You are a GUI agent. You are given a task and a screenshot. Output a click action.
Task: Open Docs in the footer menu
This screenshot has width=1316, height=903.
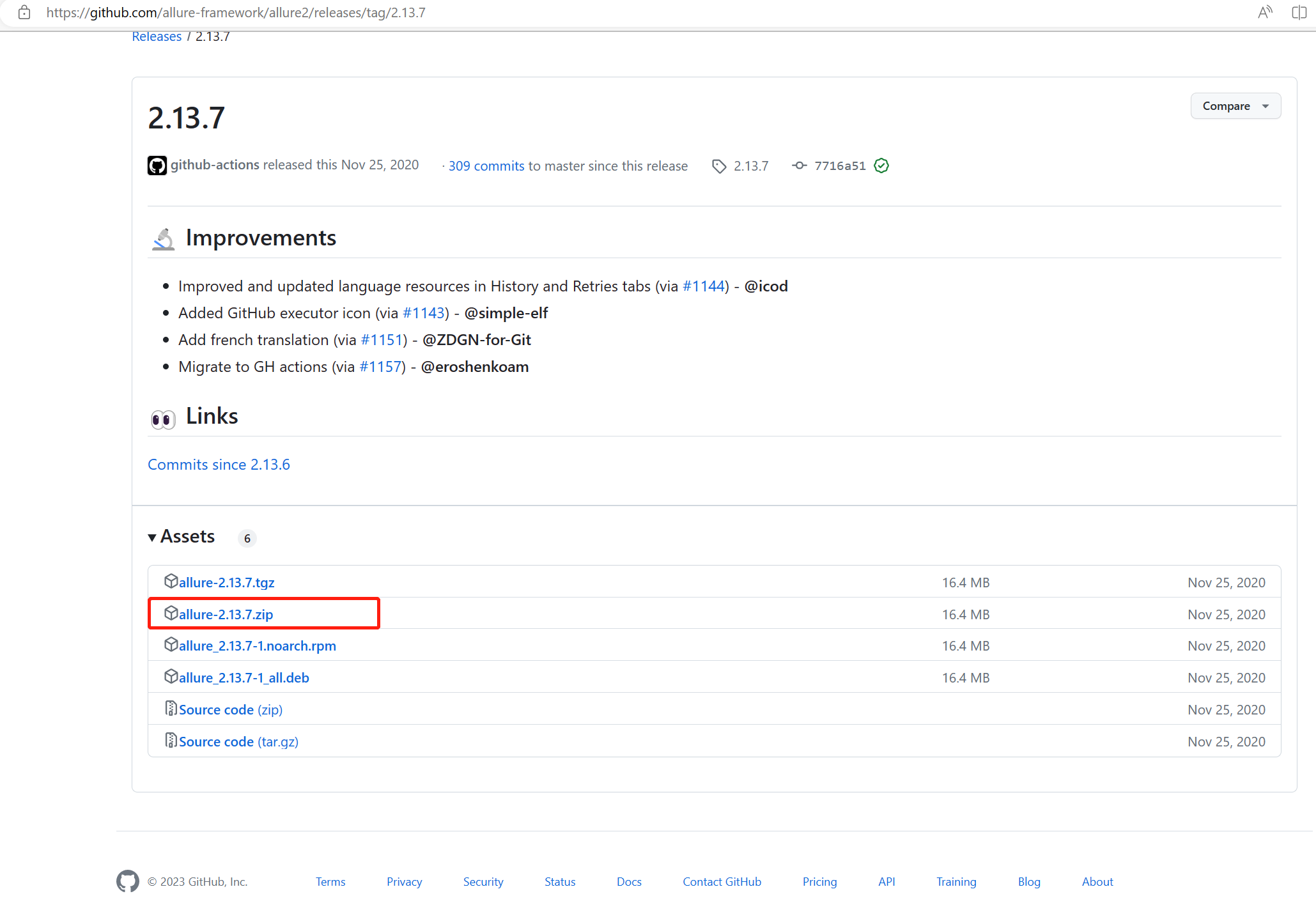pos(628,882)
